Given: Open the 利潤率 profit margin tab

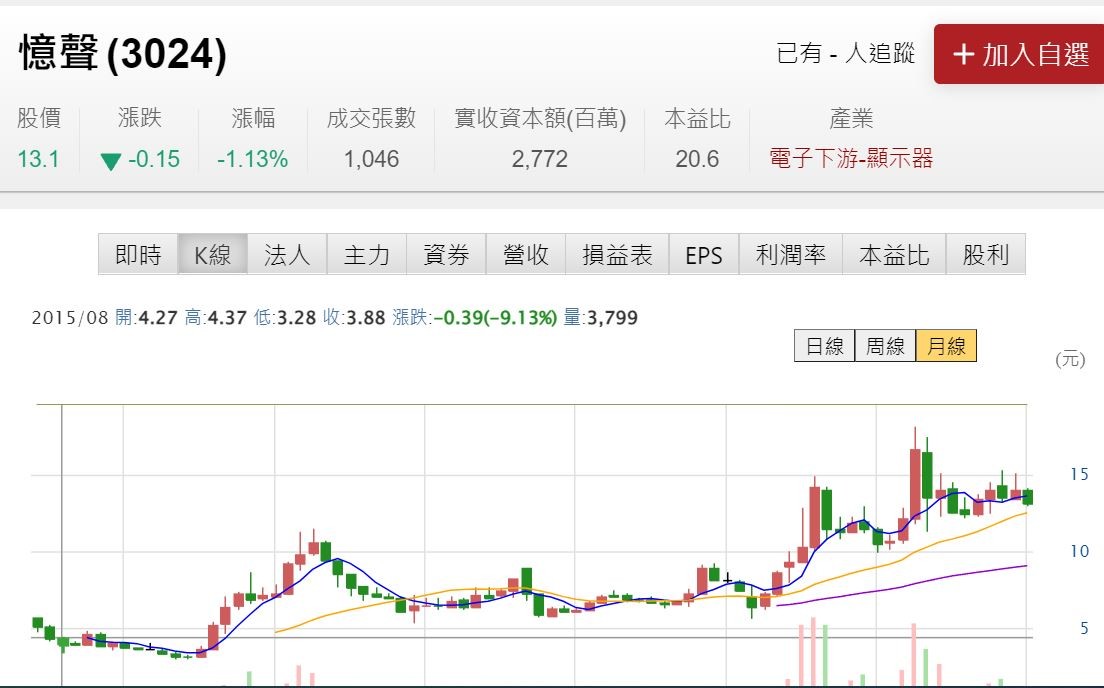Looking at the screenshot, I should click(x=791, y=255).
